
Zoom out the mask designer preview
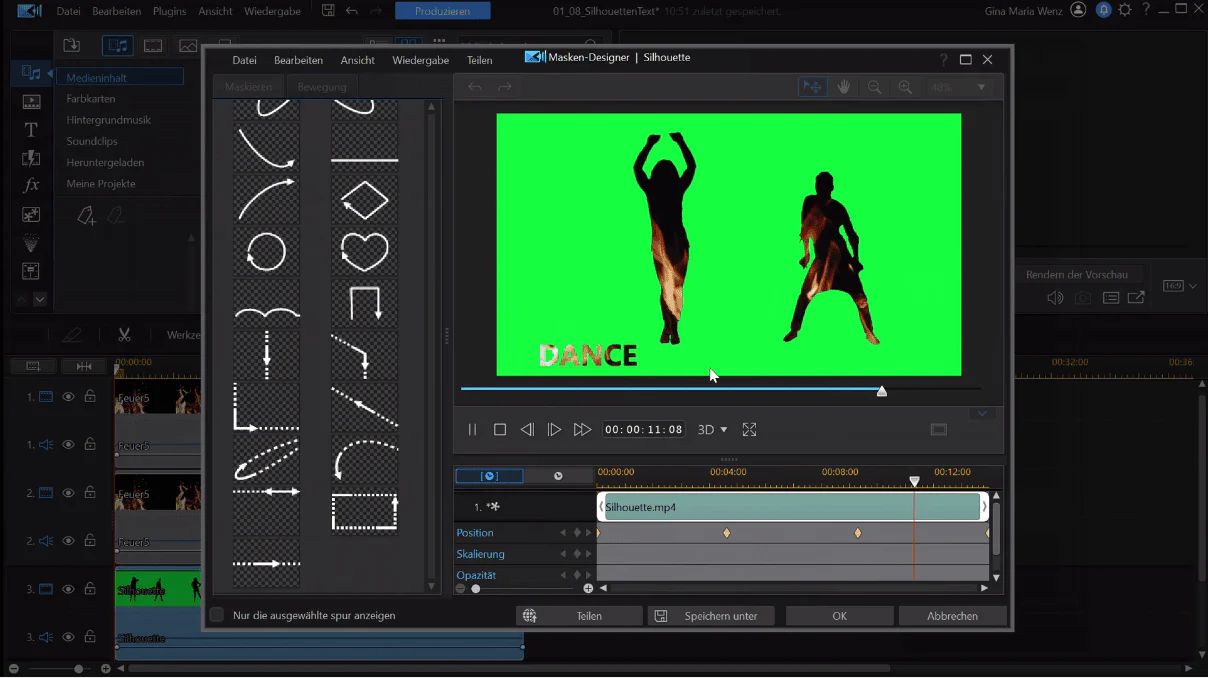pos(874,87)
